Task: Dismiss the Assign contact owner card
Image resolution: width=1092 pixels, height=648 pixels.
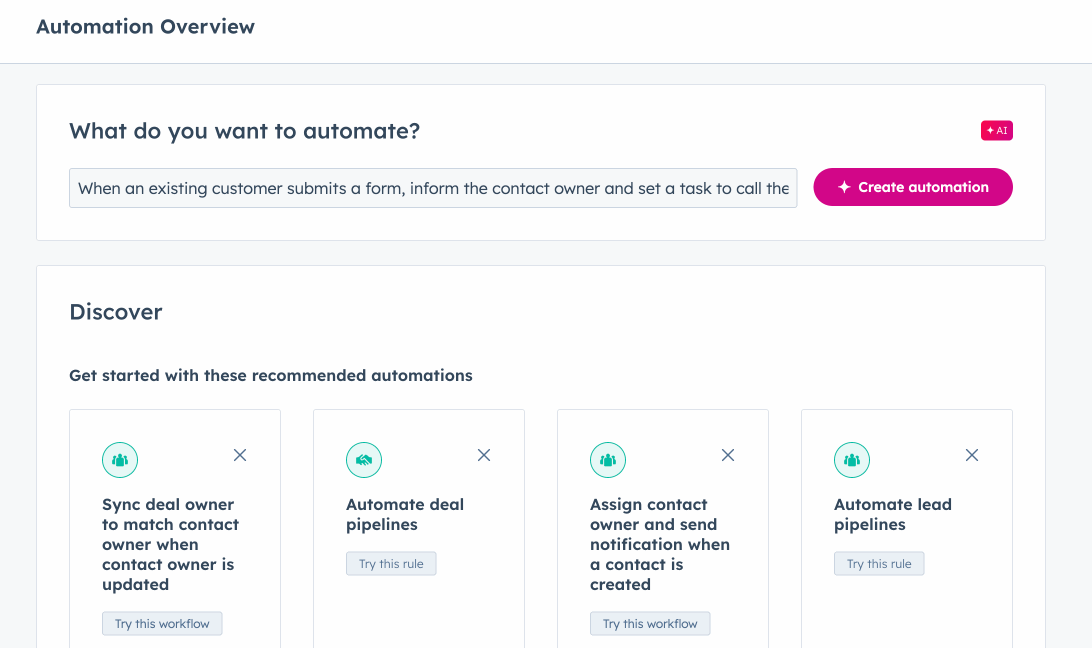Action: click(x=728, y=455)
